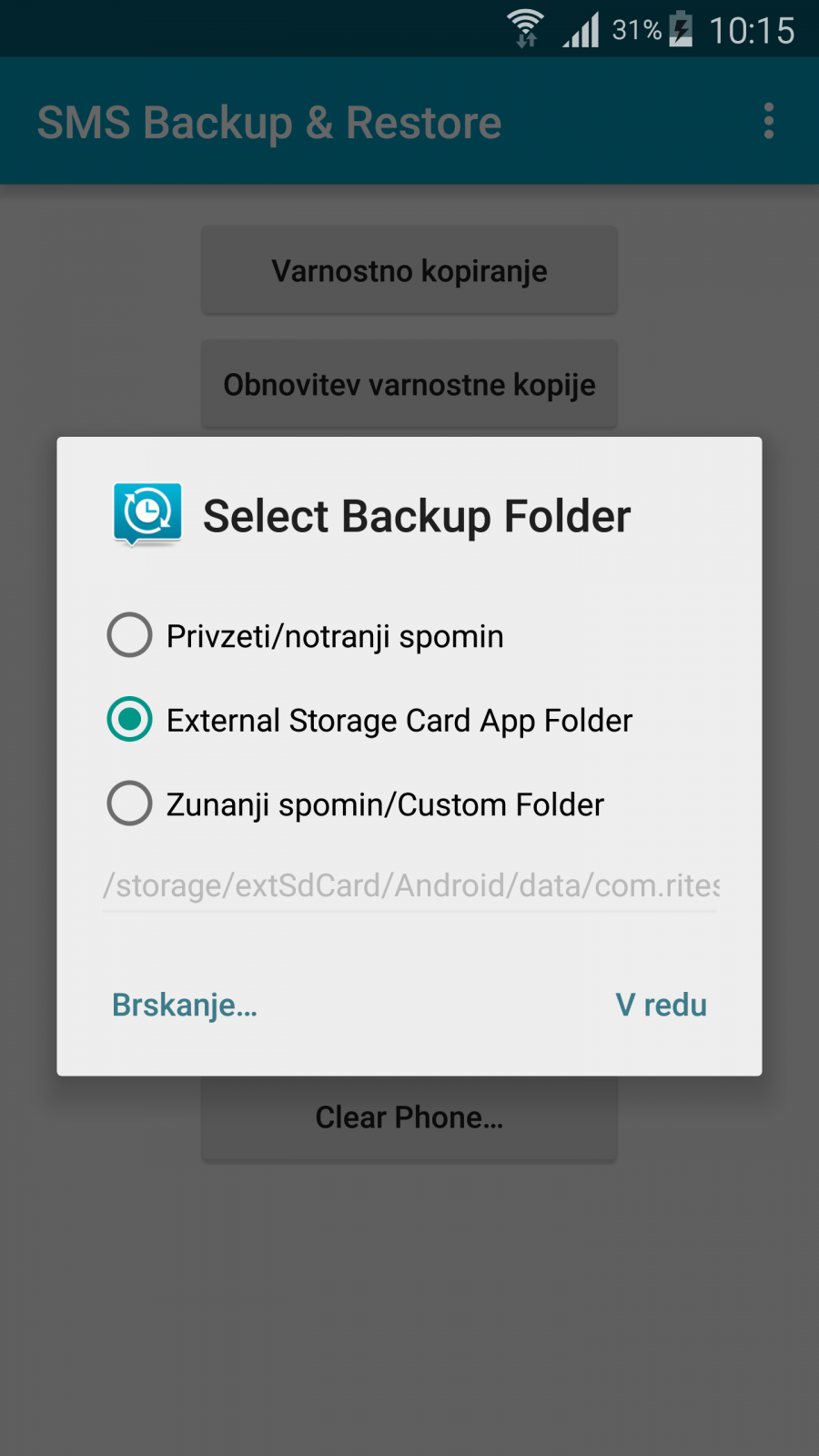This screenshot has height=1456, width=819.
Task: Tap the SMS Backup clock dialog icon
Action: pyautogui.click(x=147, y=514)
